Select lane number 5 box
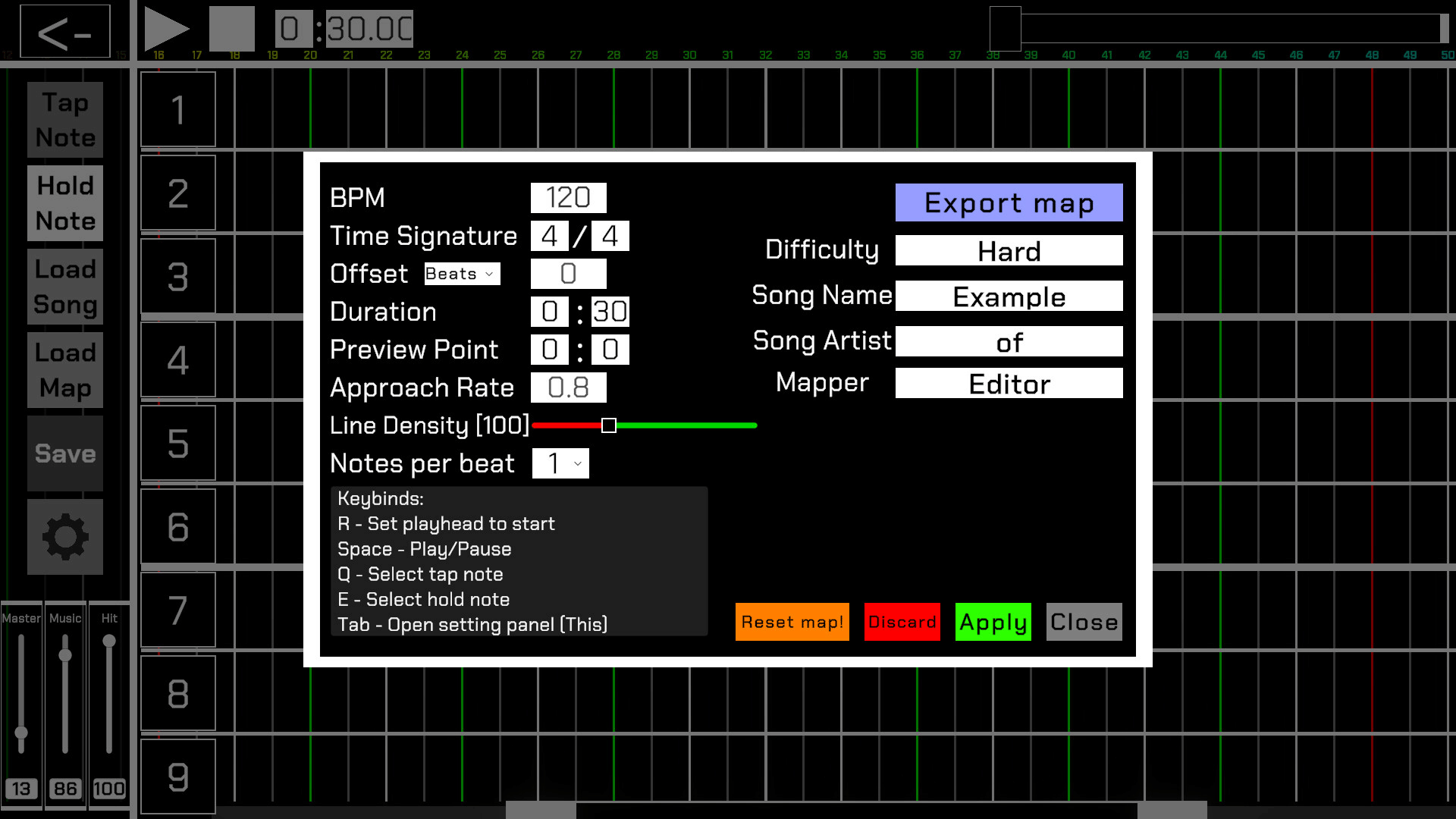The width and height of the screenshot is (1456, 819). [x=178, y=443]
